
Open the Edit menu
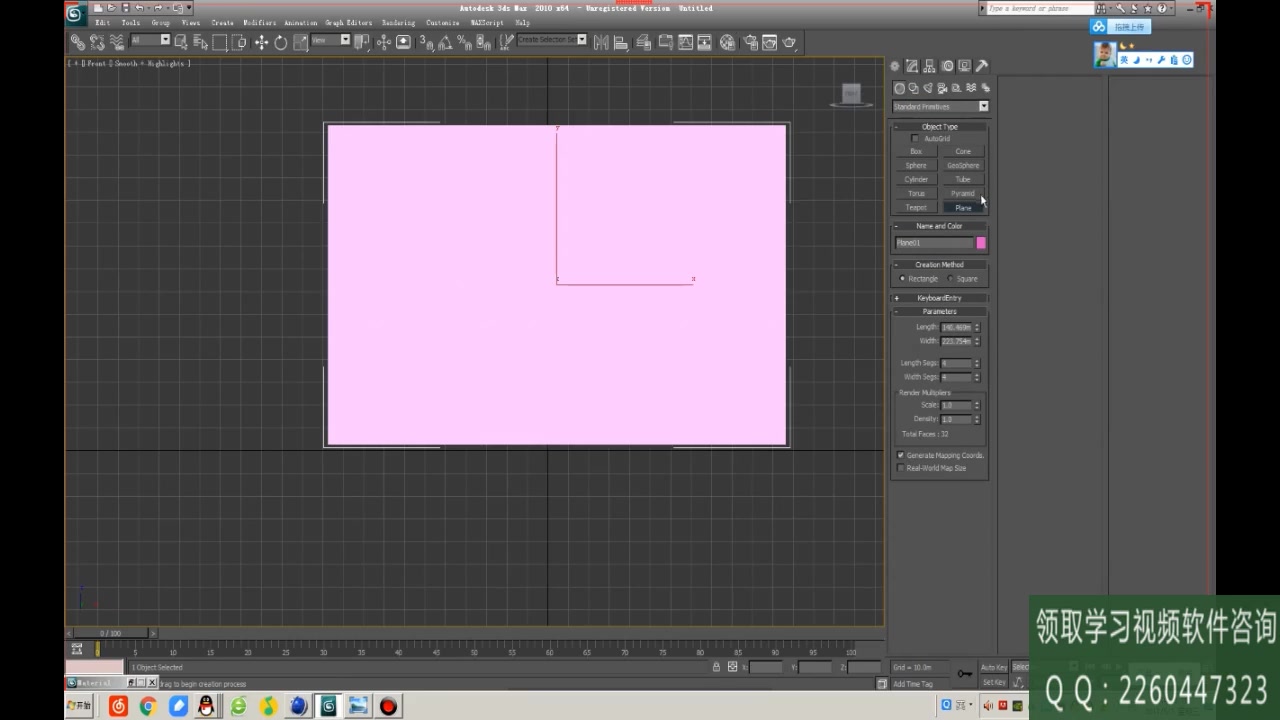tap(103, 22)
